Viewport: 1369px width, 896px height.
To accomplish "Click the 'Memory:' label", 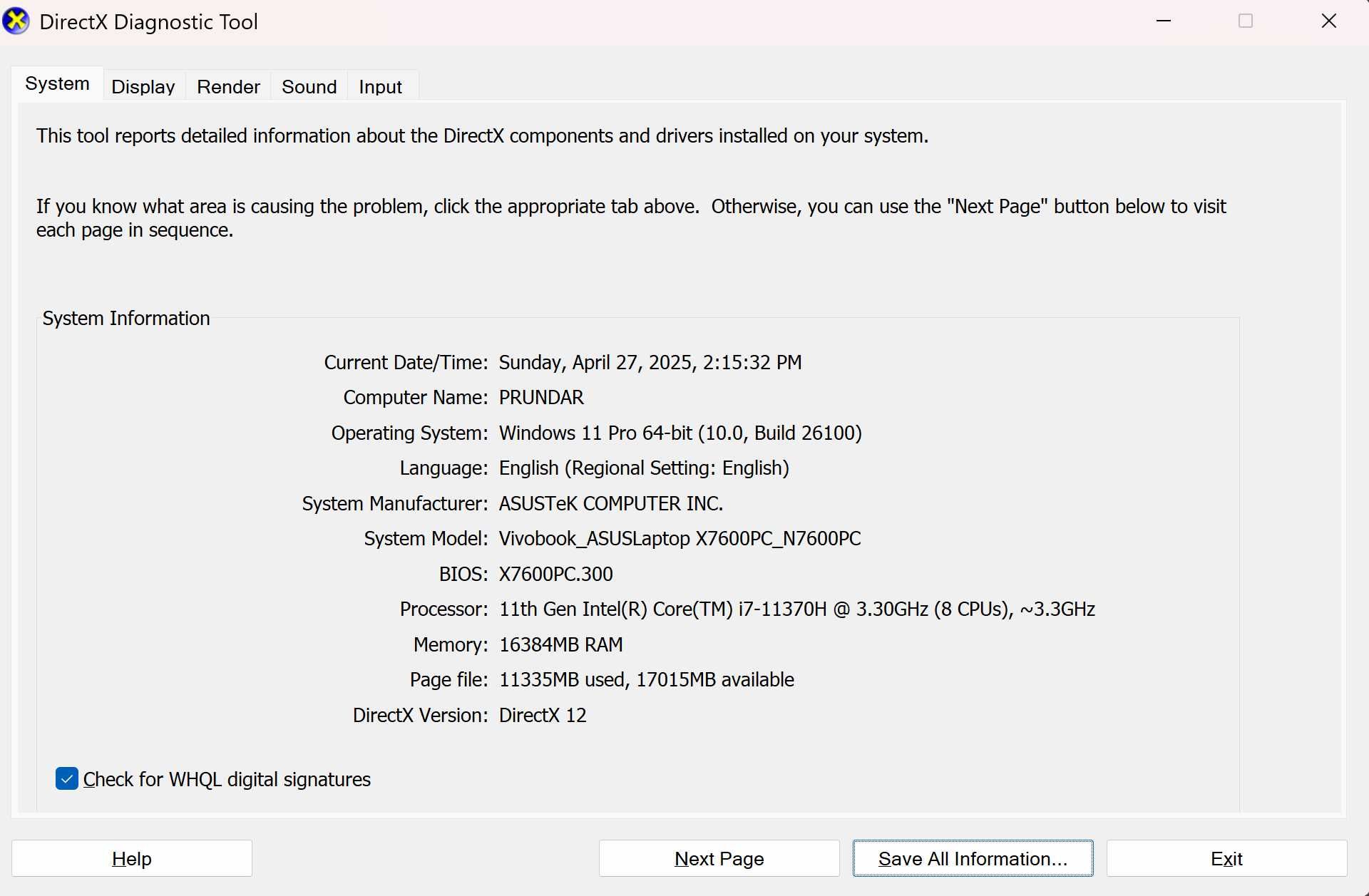I will click(x=451, y=644).
